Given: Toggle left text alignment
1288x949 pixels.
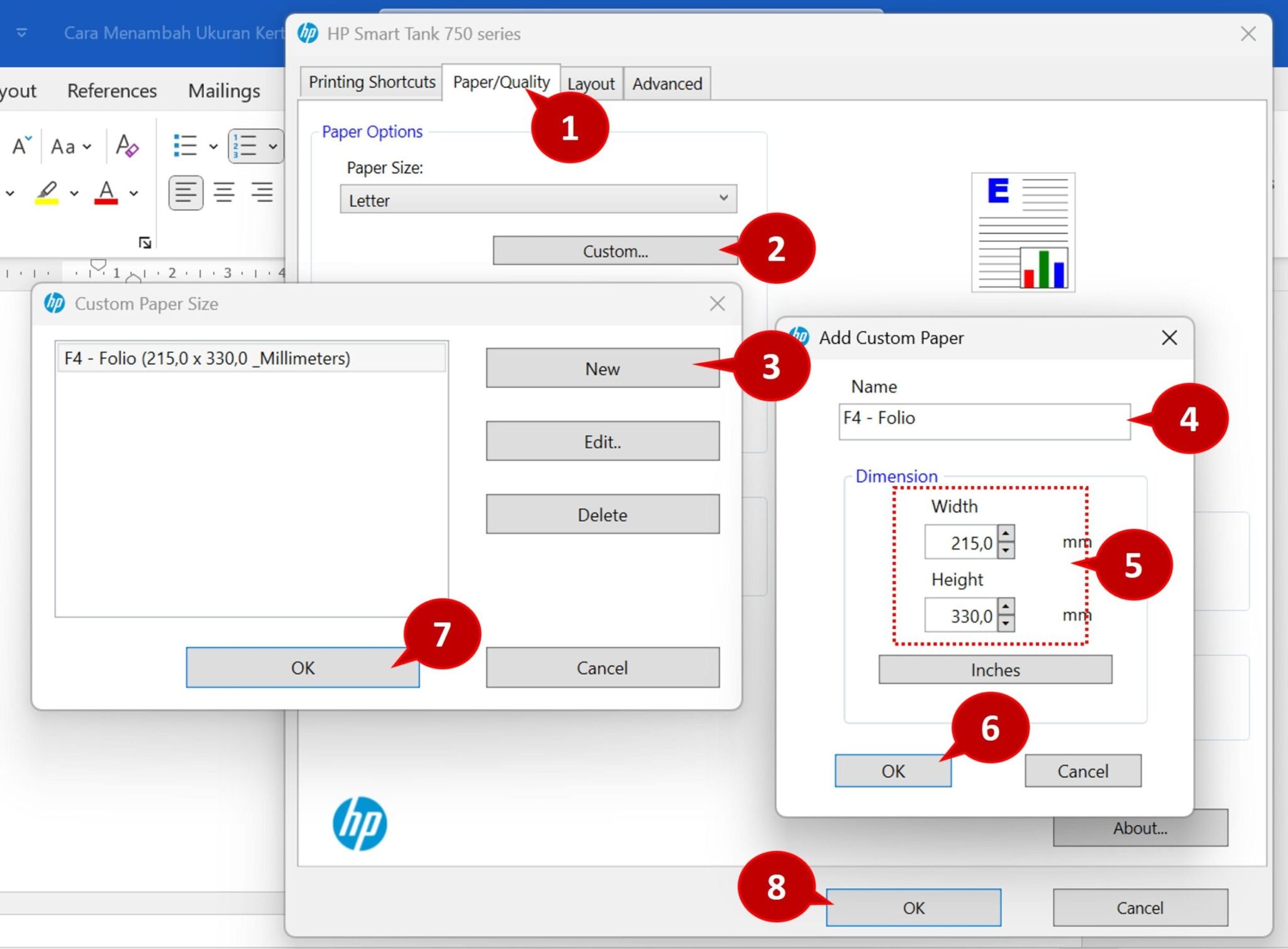Looking at the screenshot, I should [x=186, y=193].
